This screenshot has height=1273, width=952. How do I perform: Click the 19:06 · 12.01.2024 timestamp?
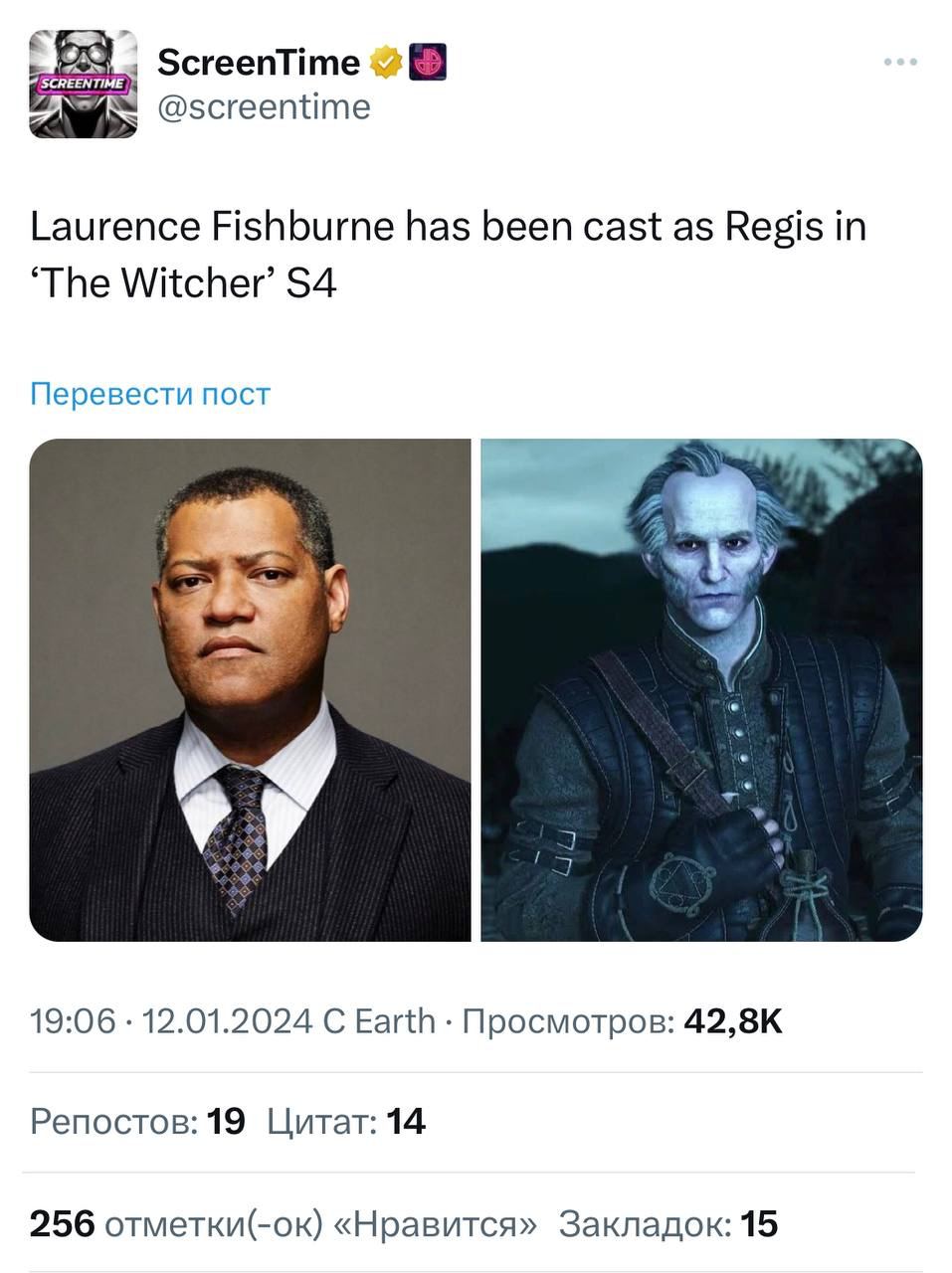click(x=171, y=1020)
